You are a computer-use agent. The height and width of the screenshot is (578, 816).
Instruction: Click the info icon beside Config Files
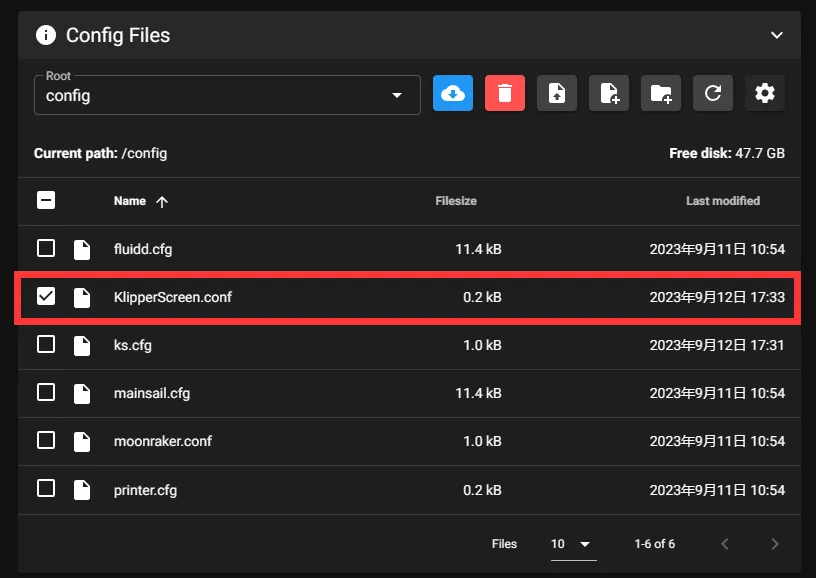[46, 35]
